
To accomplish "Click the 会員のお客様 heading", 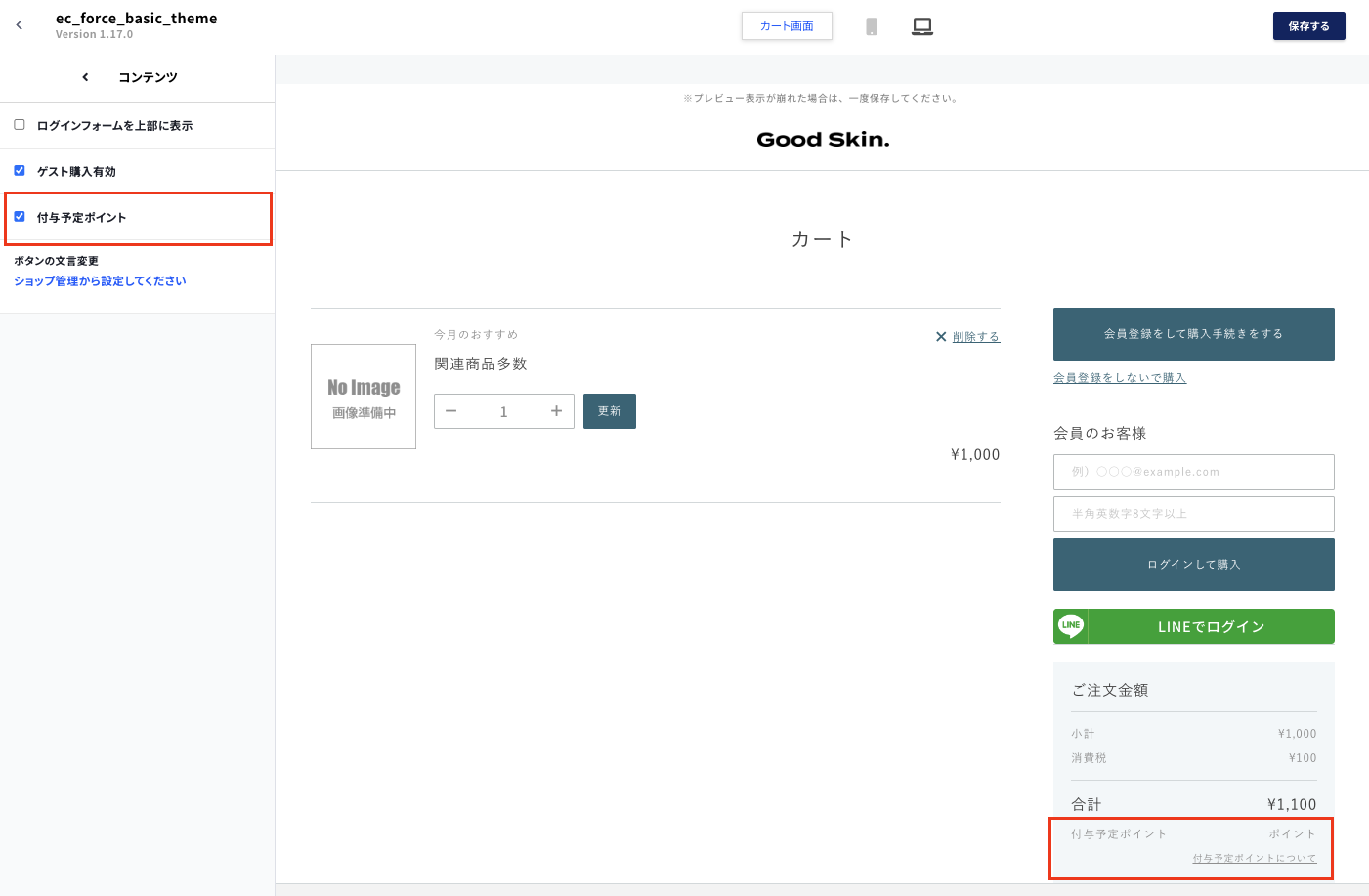I will point(1100,433).
